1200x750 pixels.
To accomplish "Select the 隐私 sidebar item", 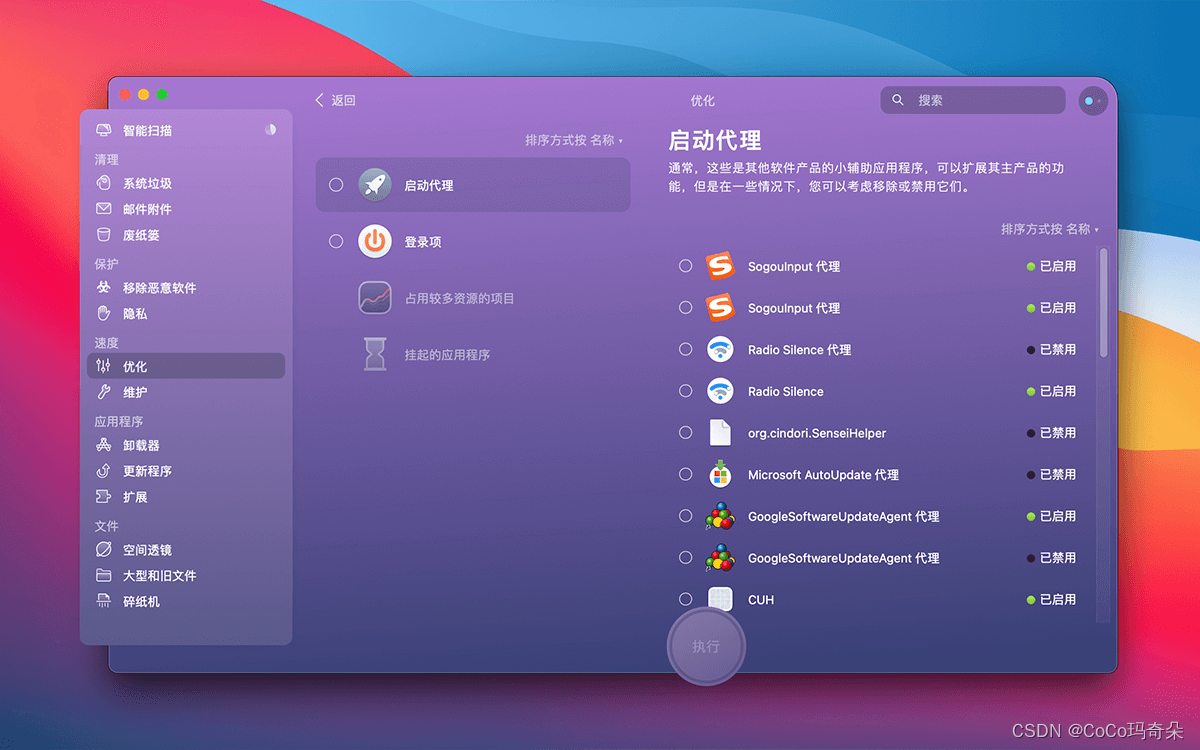I will coord(185,314).
